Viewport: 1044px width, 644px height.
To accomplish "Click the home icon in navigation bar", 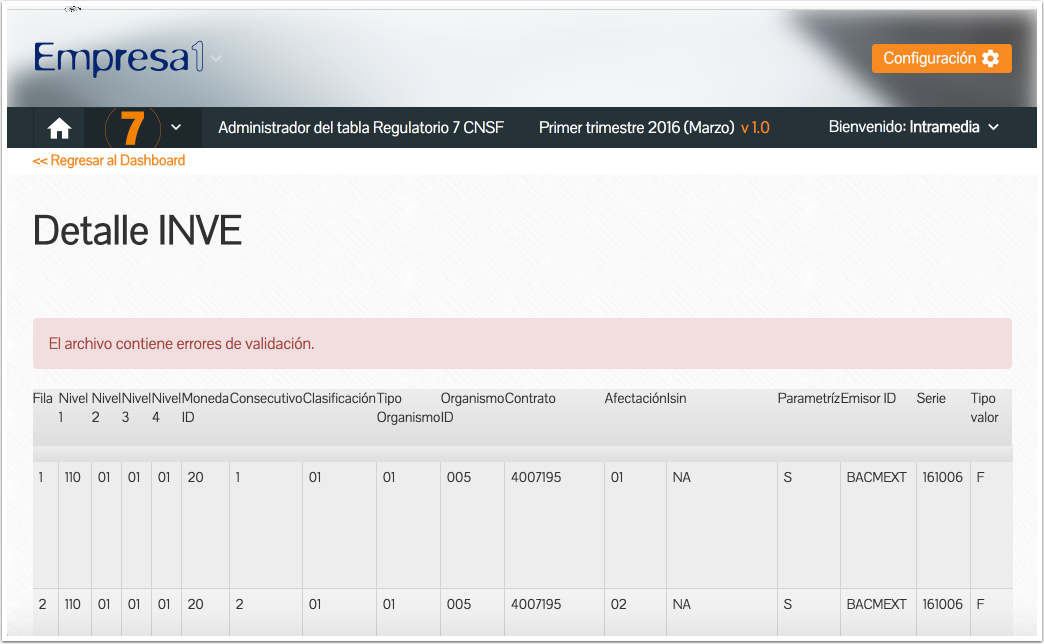I will (x=59, y=128).
